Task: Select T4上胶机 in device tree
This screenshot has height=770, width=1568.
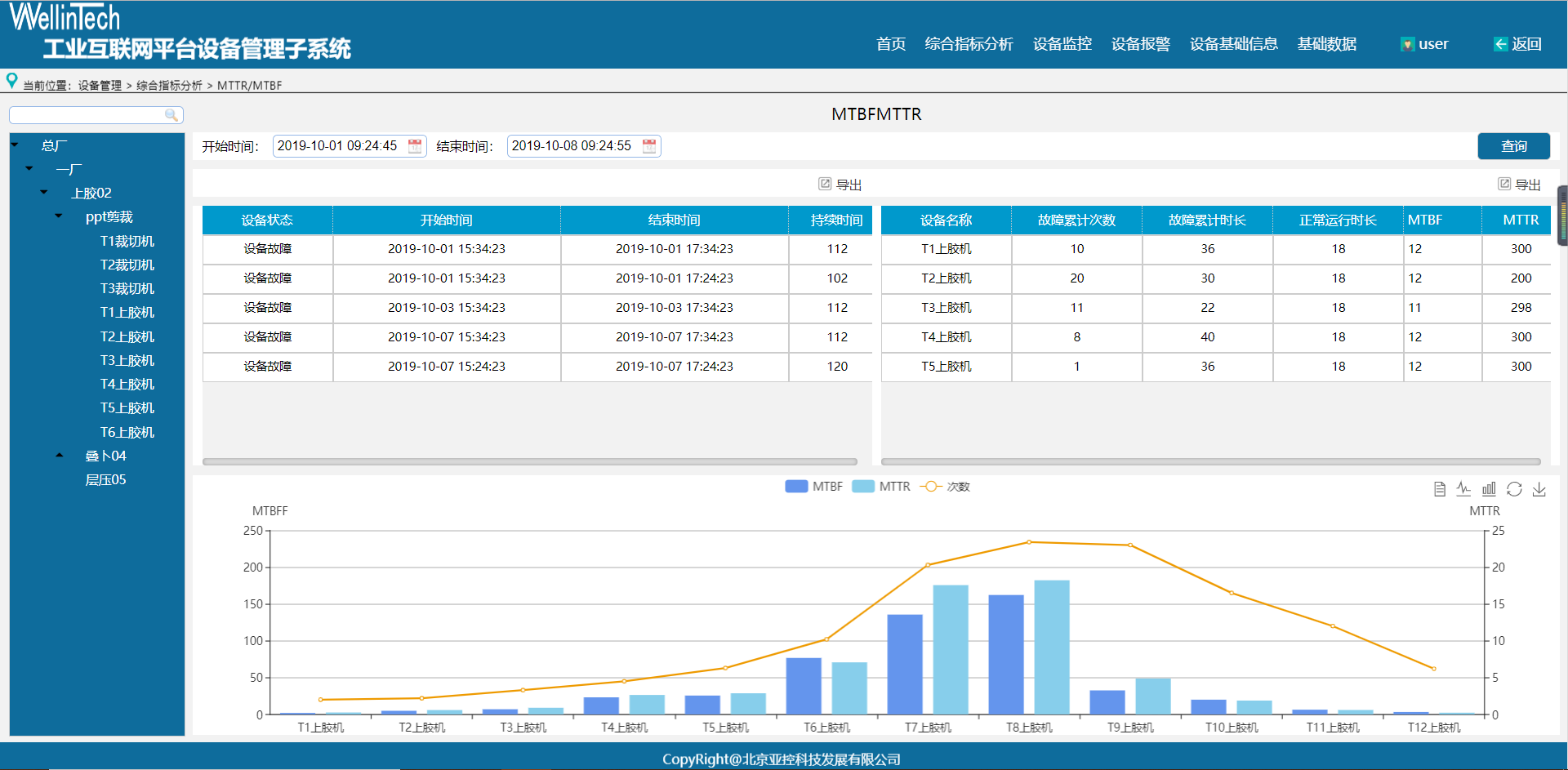Action: [x=127, y=384]
